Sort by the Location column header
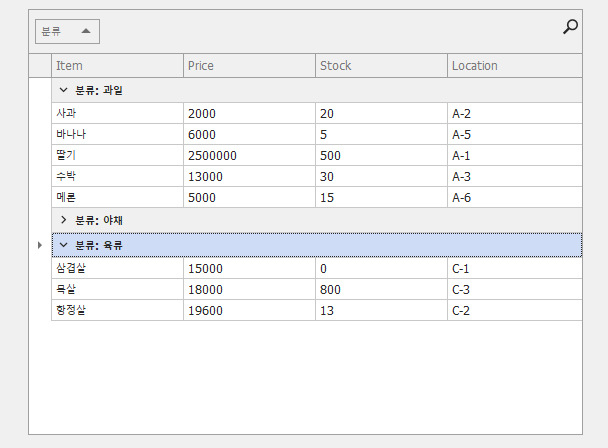The image size is (608, 448). click(515, 66)
